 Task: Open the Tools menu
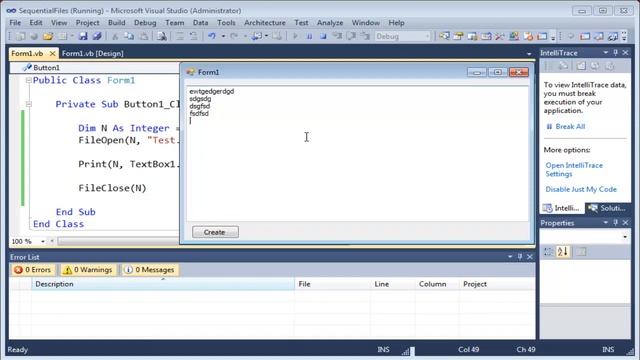tap(226, 23)
